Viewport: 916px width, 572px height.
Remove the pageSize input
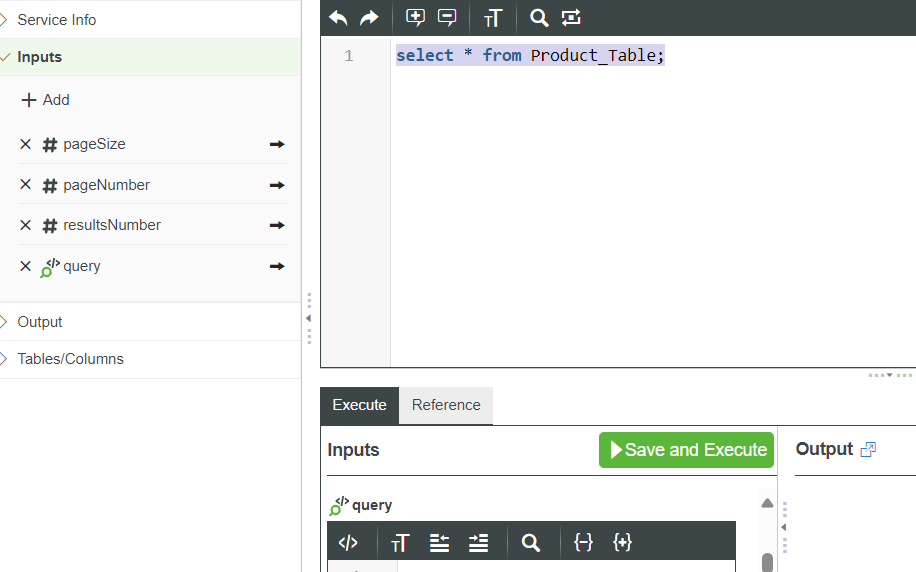click(x=26, y=145)
